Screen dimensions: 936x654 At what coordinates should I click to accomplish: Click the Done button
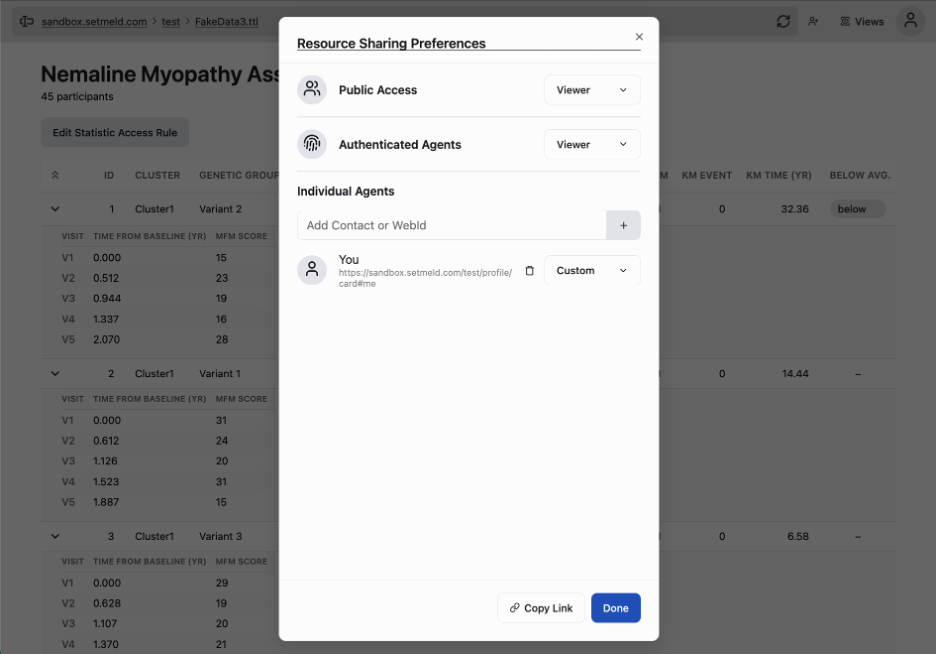pyautogui.click(x=615, y=608)
